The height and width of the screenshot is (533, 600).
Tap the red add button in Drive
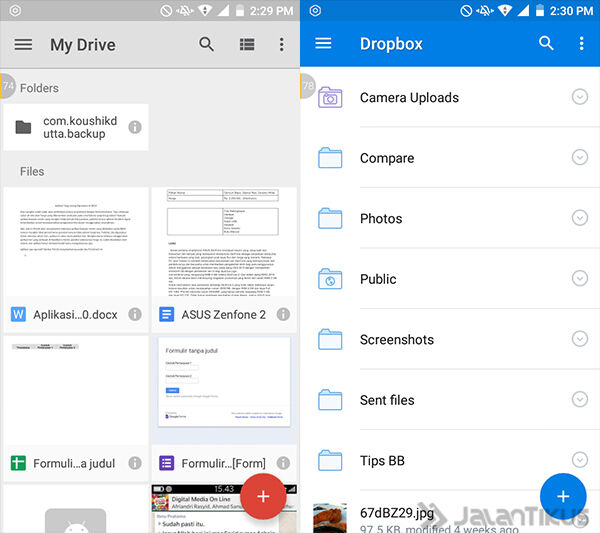point(263,496)
